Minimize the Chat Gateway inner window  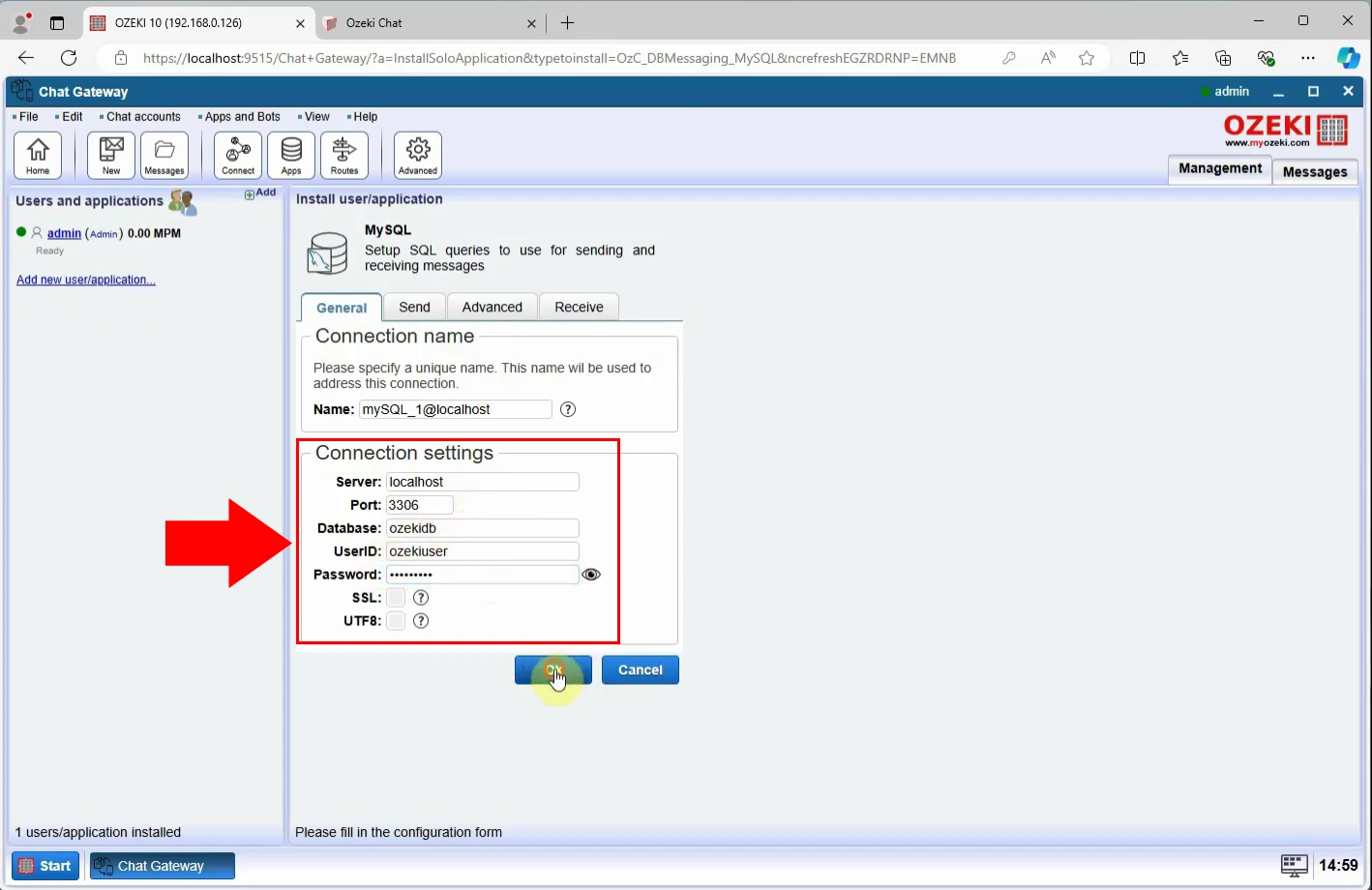pos(1278,92)
